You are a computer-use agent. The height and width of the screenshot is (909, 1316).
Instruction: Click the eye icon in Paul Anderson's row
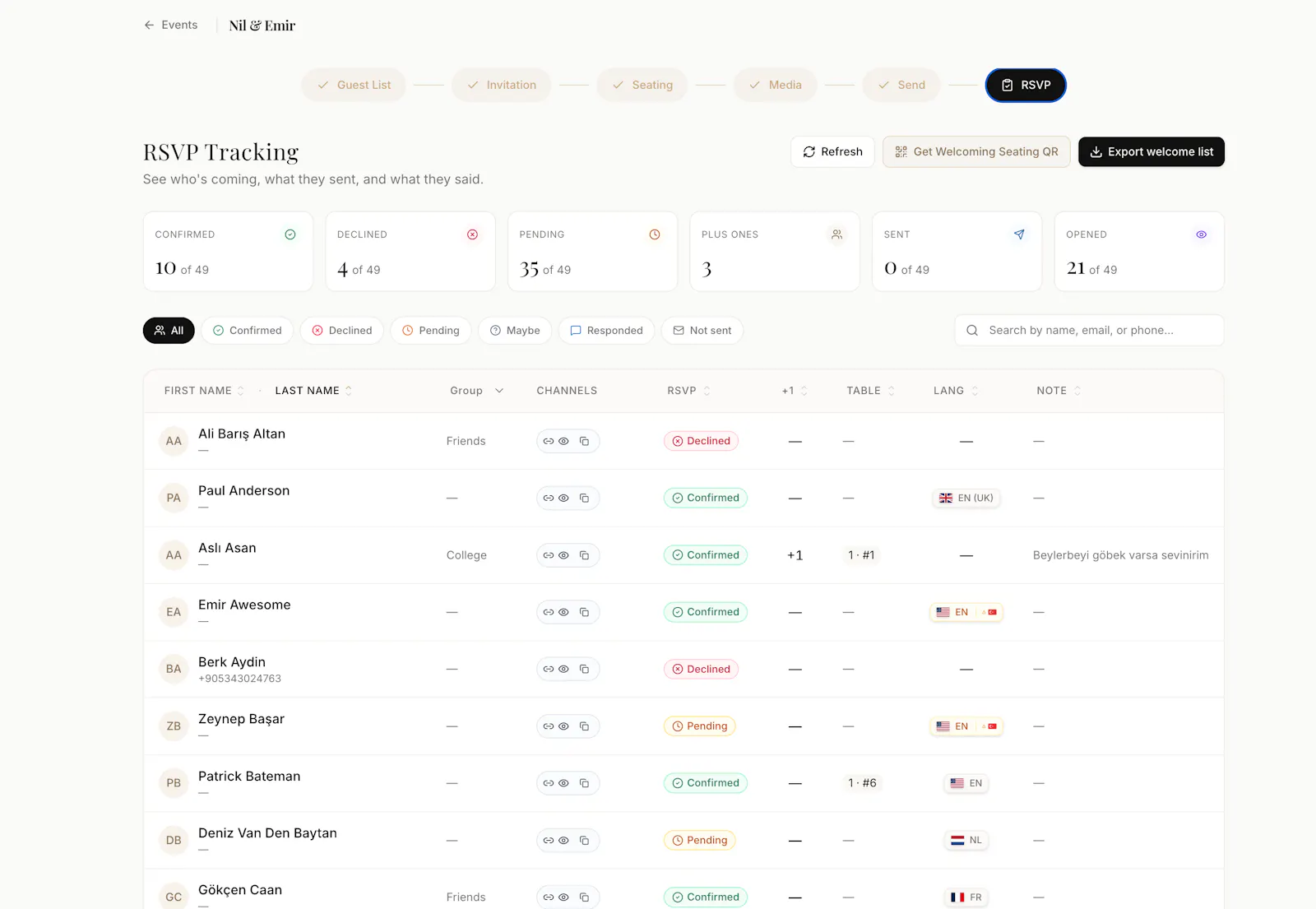tap(563, 498)
